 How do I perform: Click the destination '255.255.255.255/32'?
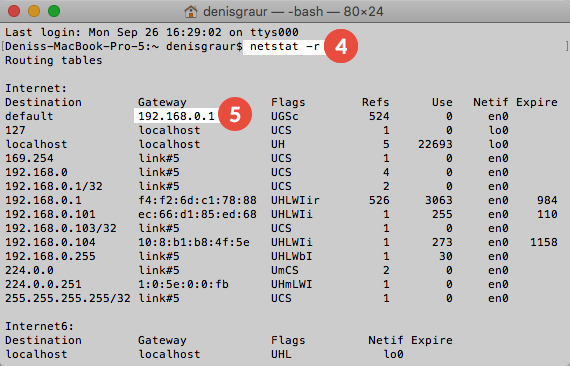(x=68, y=298)
